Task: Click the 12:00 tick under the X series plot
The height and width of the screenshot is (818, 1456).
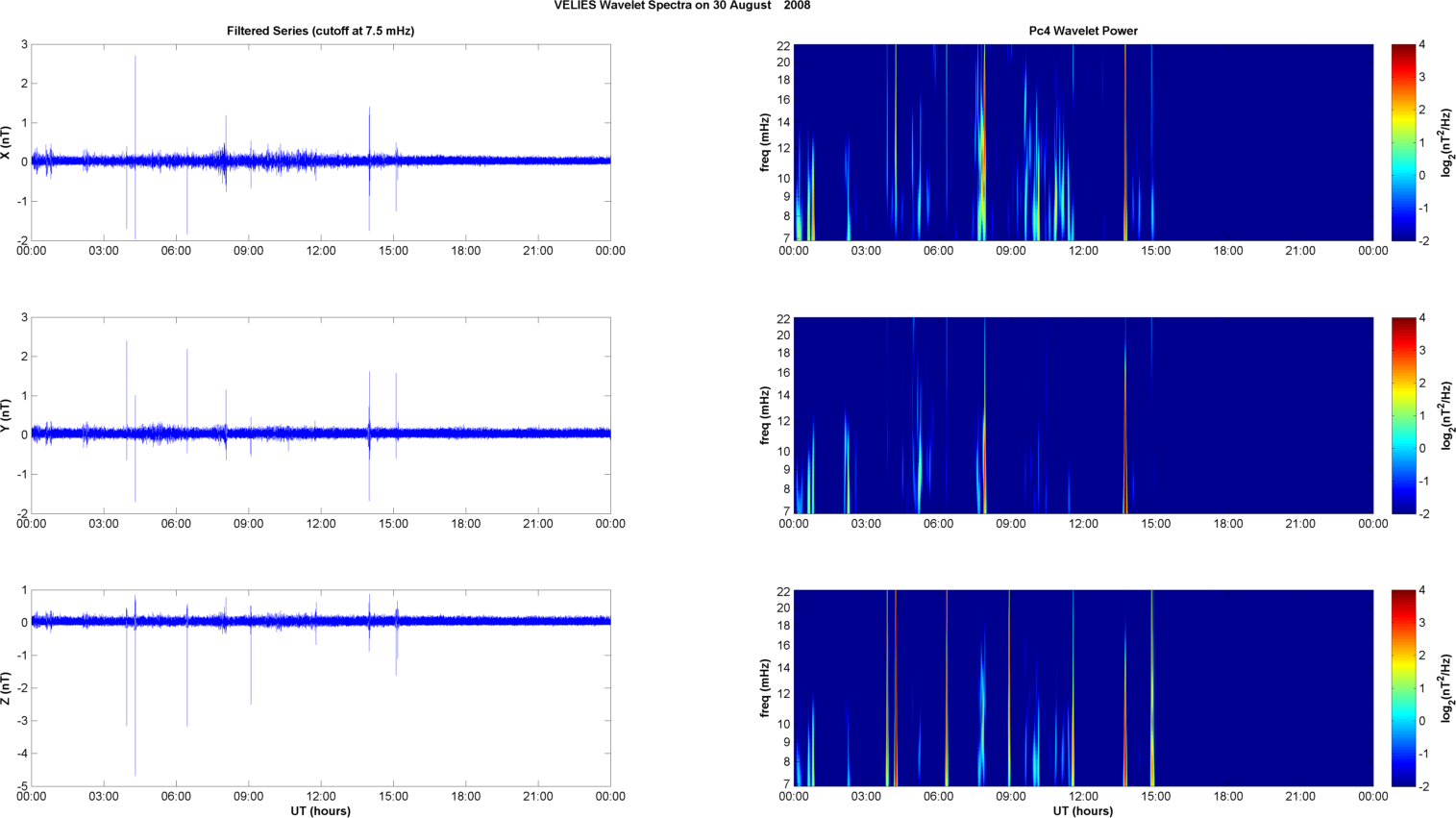Action: (x=321, y=251)
